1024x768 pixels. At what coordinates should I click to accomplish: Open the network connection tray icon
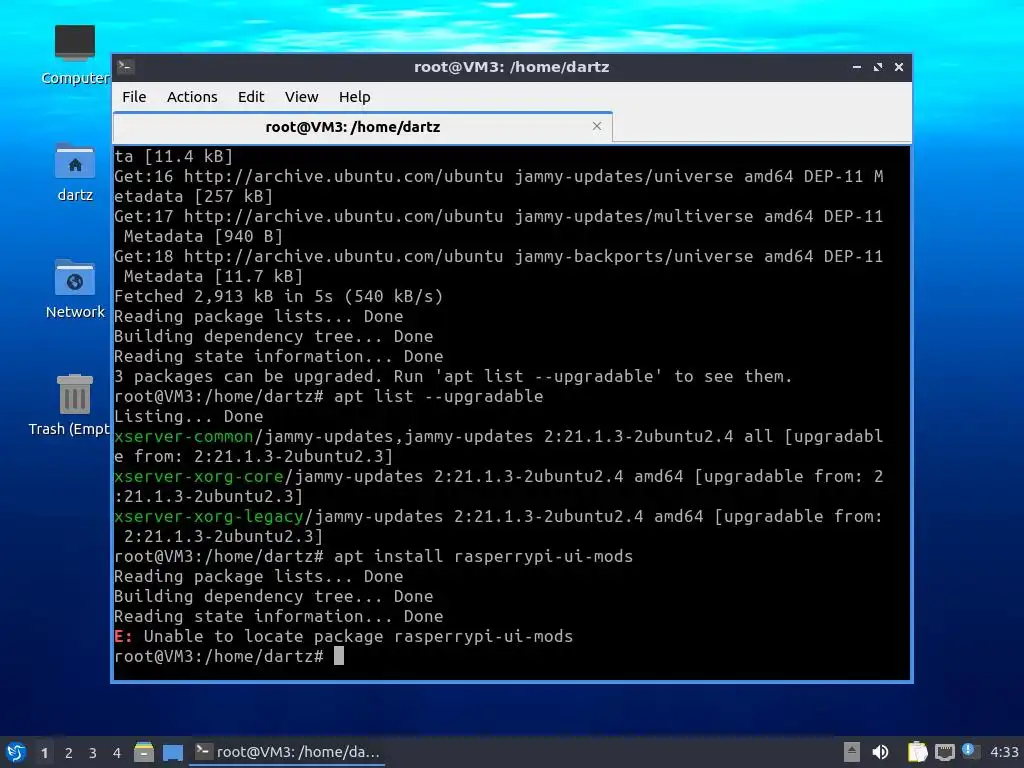pyautogui.click(x=944, y=752)
